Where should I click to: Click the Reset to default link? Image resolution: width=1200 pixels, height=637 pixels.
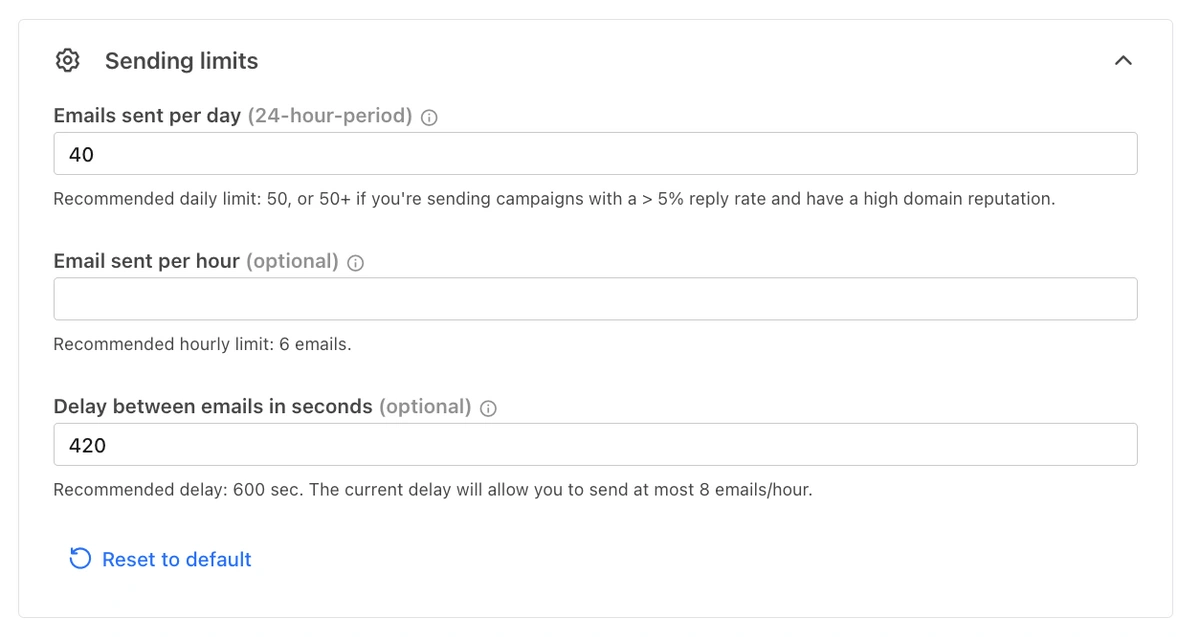pyautogui.click(x=176, y=559)
